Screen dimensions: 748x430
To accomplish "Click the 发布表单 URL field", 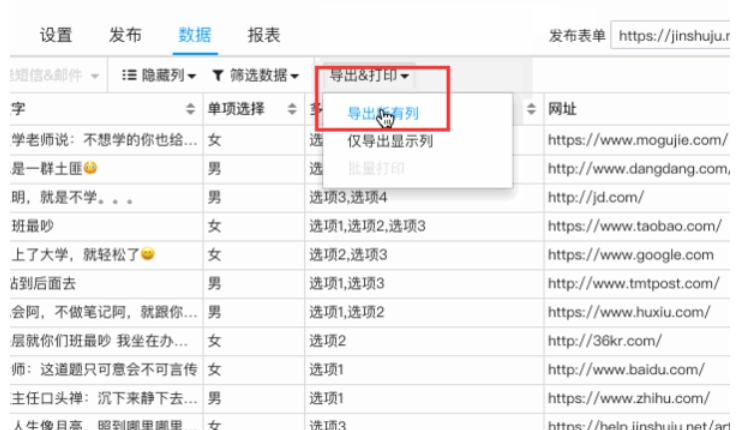I will pos(670,35).
